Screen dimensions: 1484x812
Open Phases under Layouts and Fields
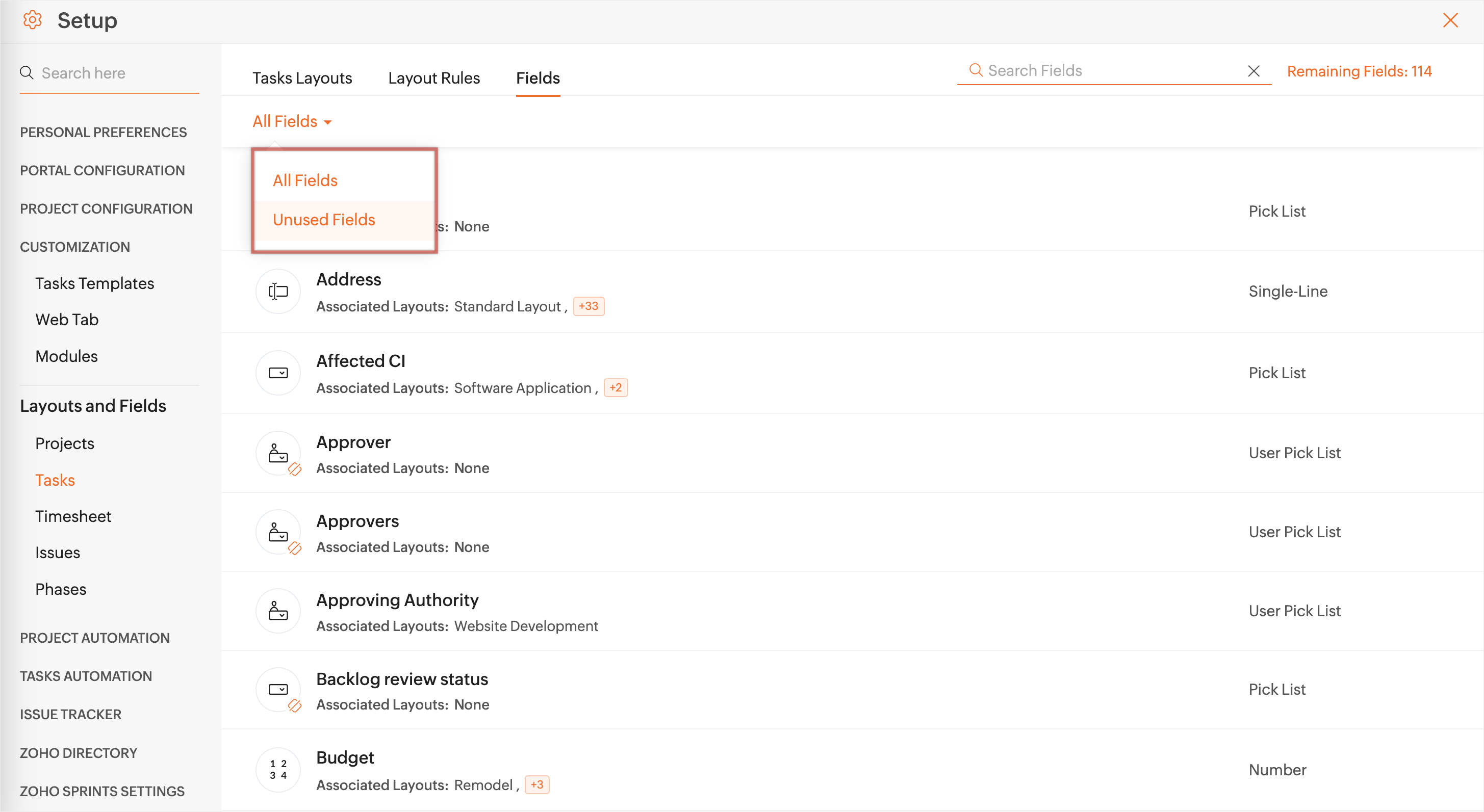tap(61, 590)
